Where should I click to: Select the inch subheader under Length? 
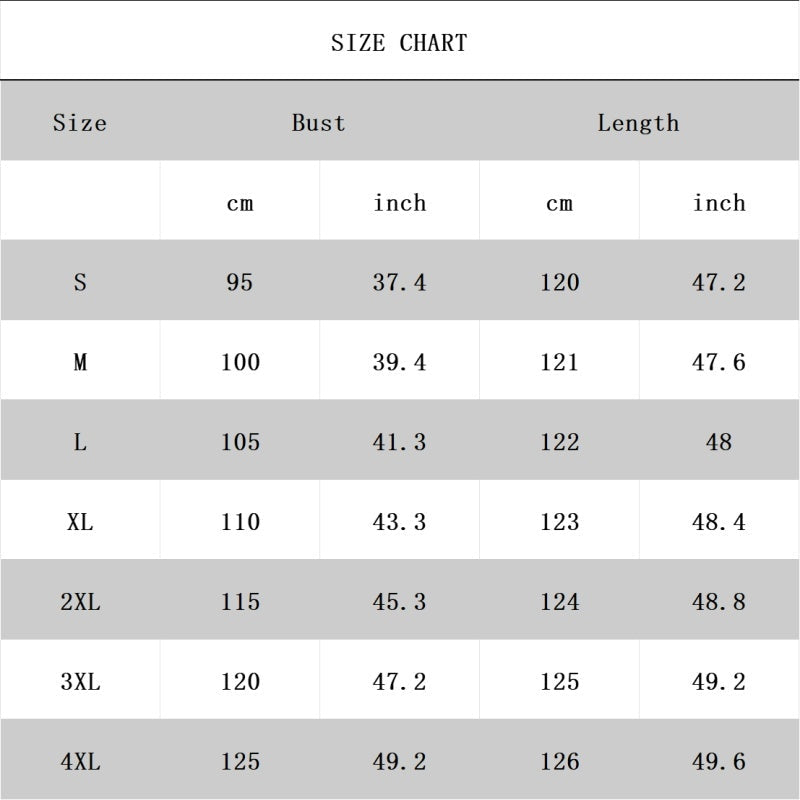[x=719, y=203]
